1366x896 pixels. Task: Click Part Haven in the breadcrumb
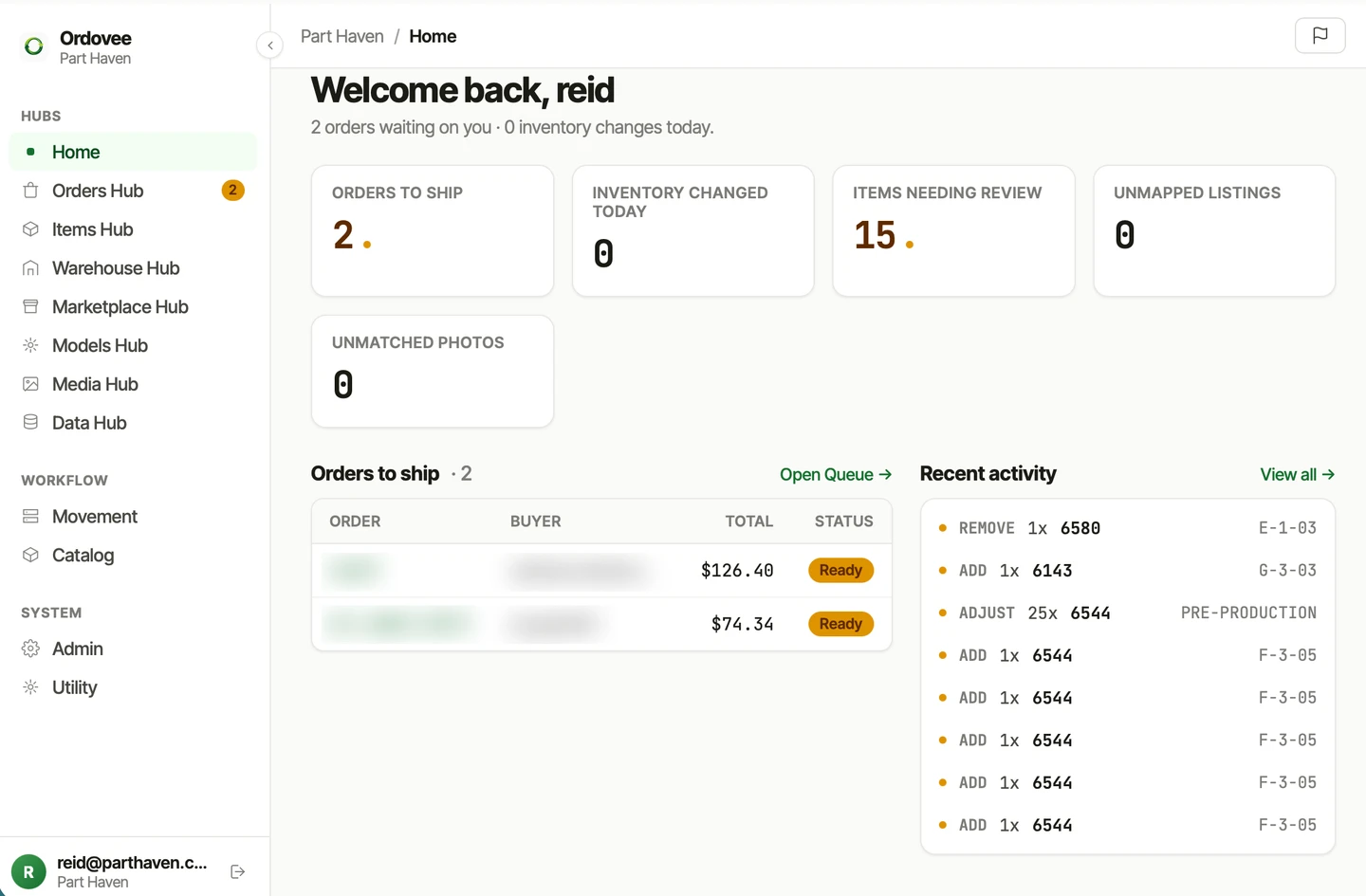(342, 36)
